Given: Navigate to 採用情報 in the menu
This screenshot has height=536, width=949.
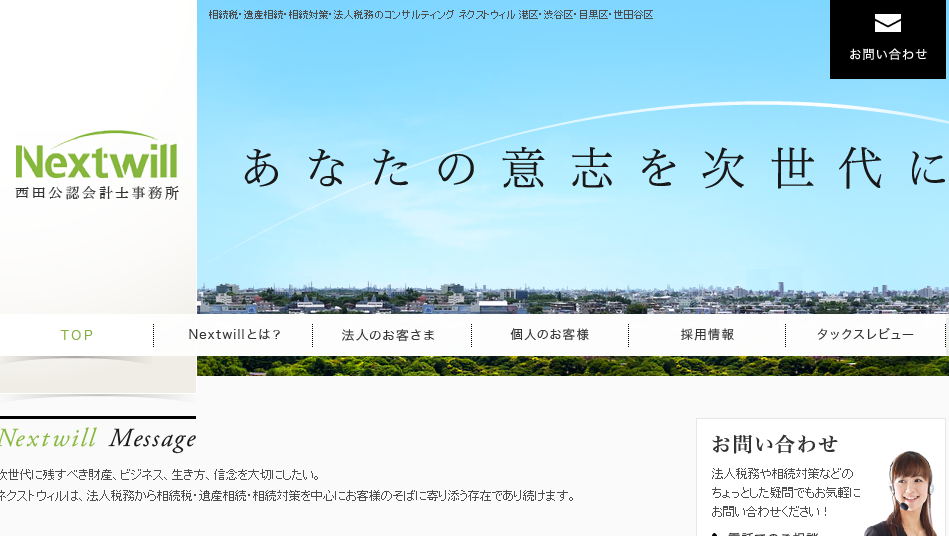Looking at the screenshot, I should [707, 335].
